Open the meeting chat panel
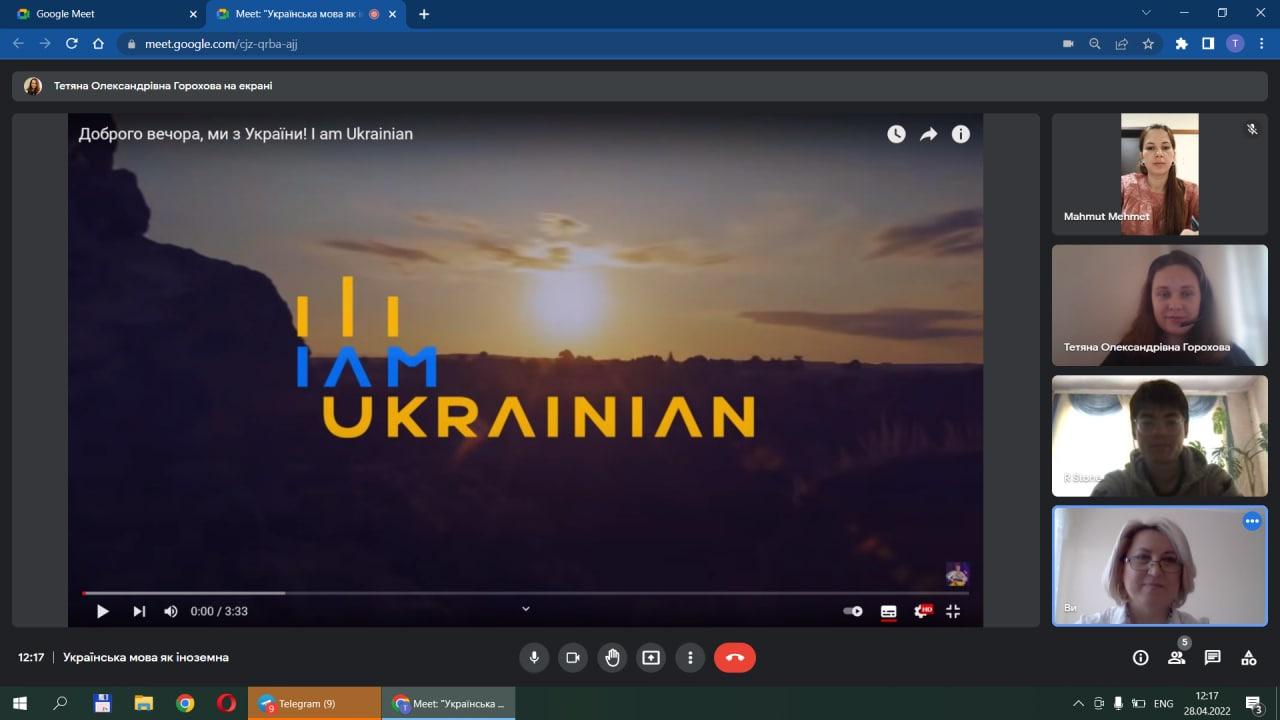Image resolution: width=1280 pixels, height=720 pixels. (x=1212, y=657)
